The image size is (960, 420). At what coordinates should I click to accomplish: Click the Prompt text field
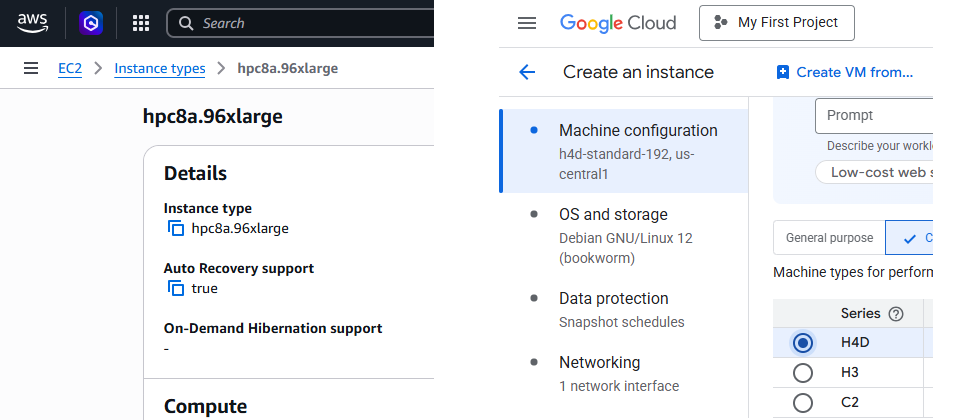pyautogui.click(x=875, y=116)
